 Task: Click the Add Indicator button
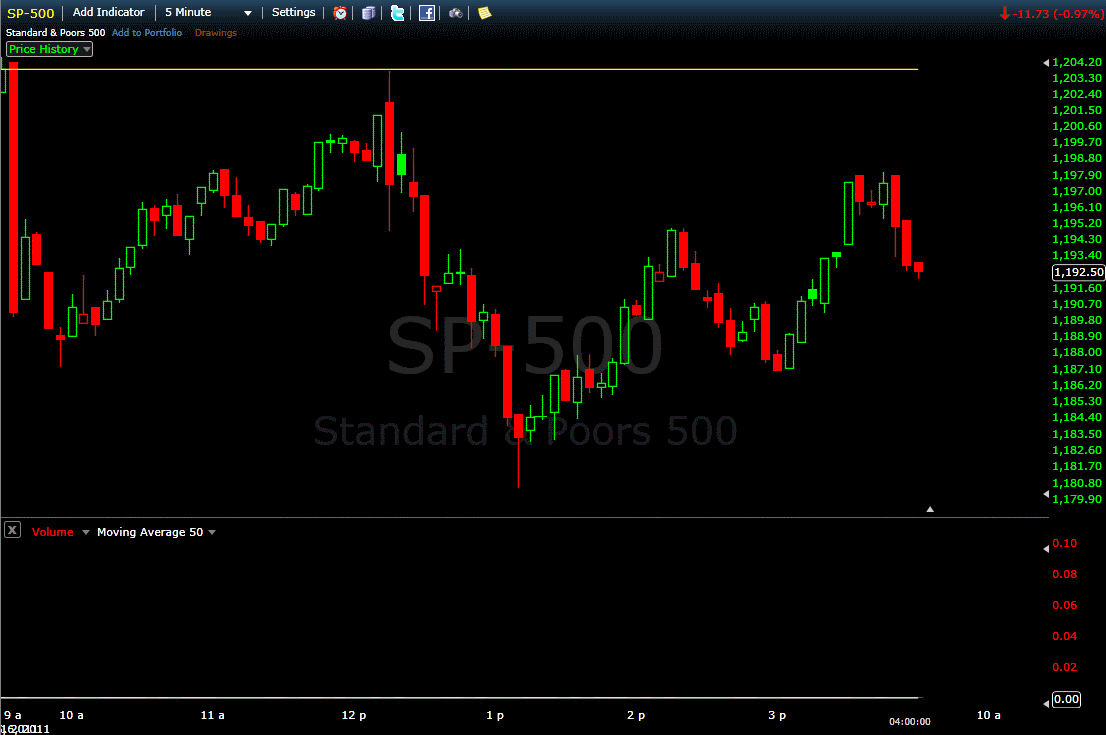(109, 12)
